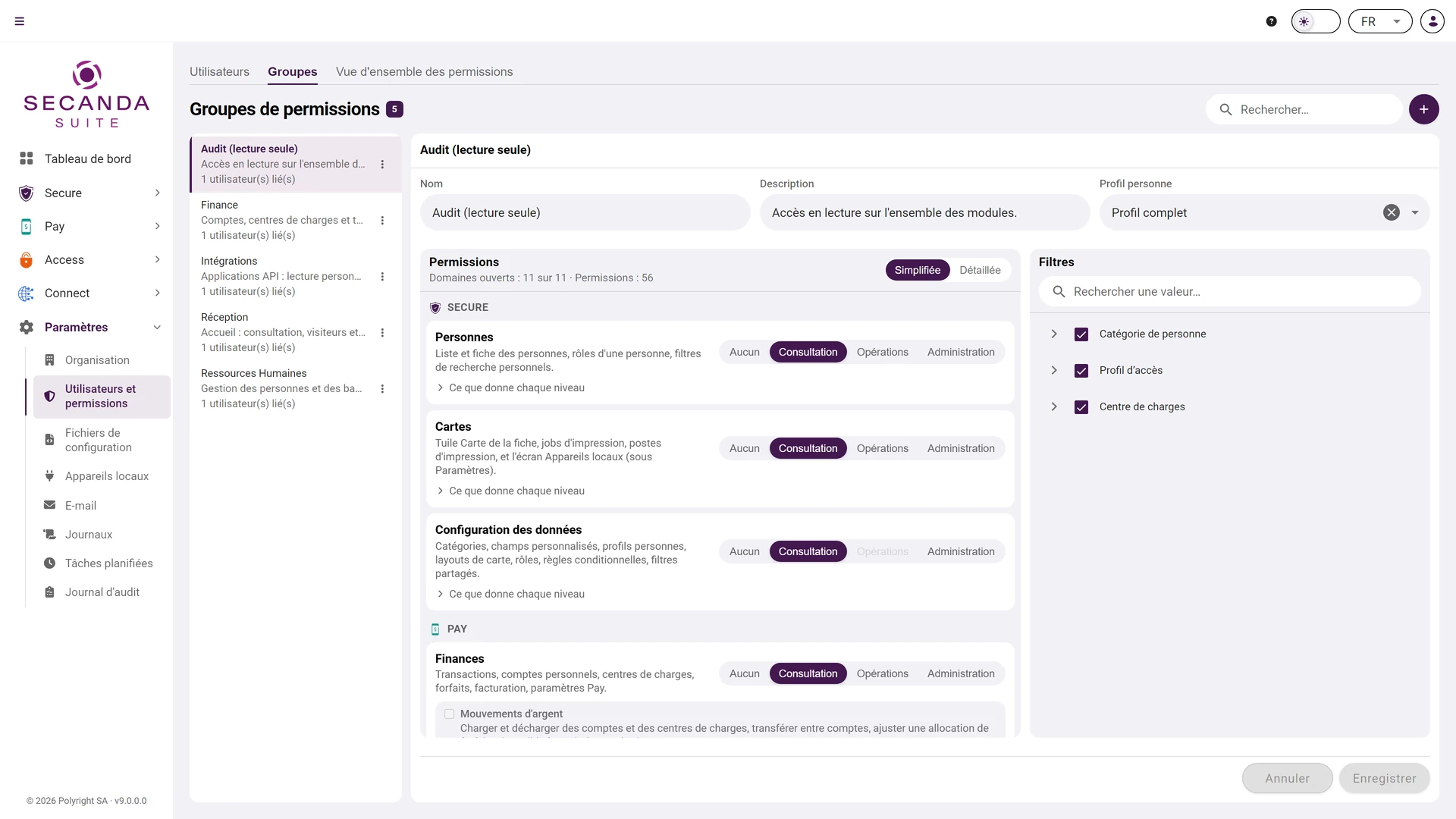1456x819 pixels.
Task: Uncheck Catégorie de personne filter
Action: tap(1081, 334)
